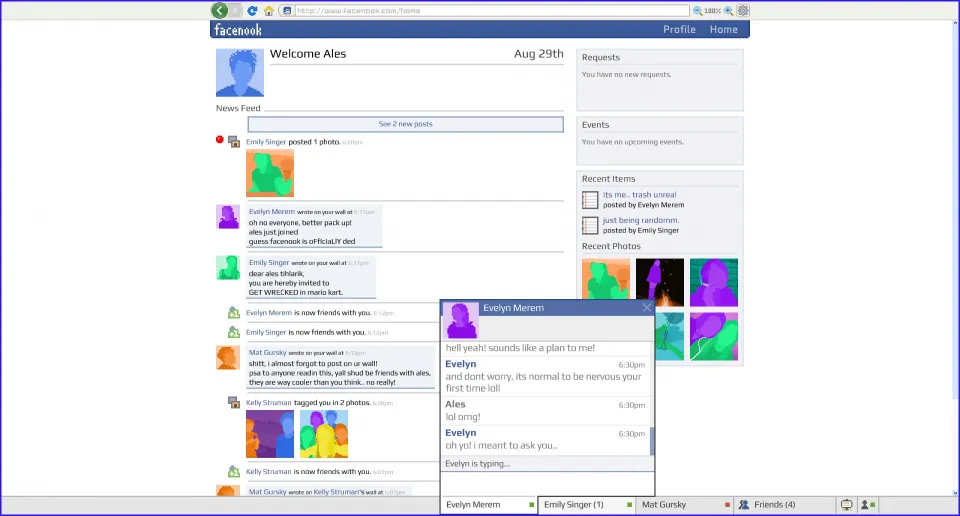The height and width of the screenshot is (516, 960).
Task: Click Kelly Struman in 'is now friends with you'
Action: 268,472
